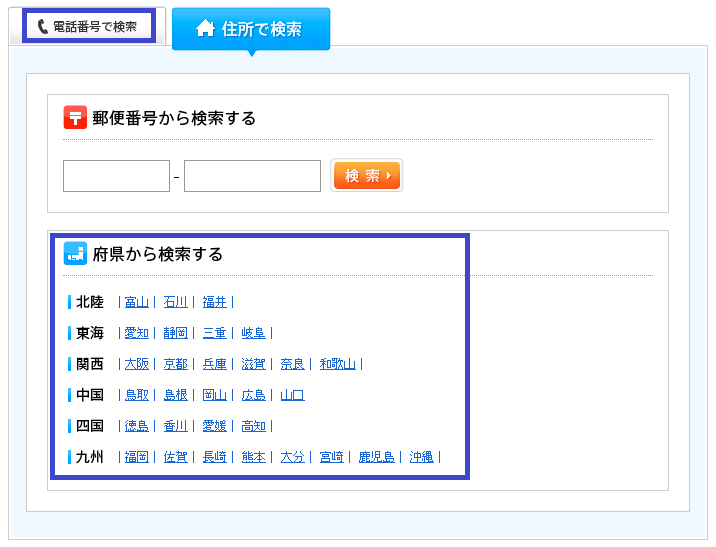The image size is (716, 547).
Task: Go to the 島根 link
Action: tap(175, 395)
